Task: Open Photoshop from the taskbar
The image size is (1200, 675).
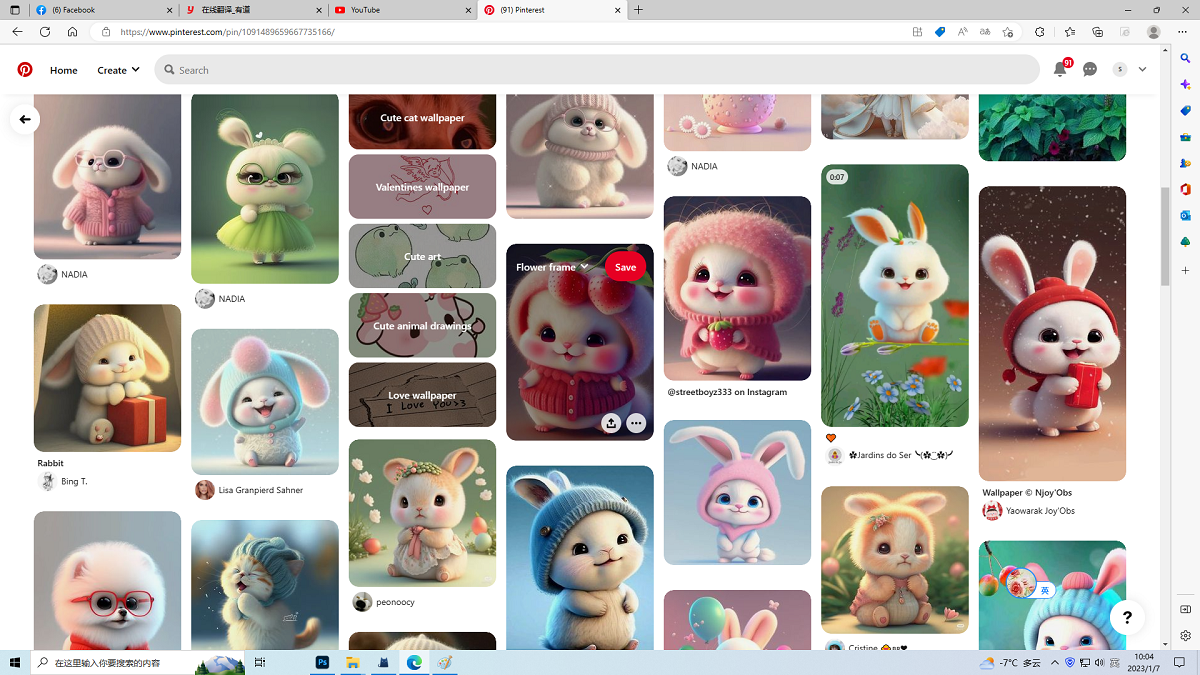Action: (323, 662)
